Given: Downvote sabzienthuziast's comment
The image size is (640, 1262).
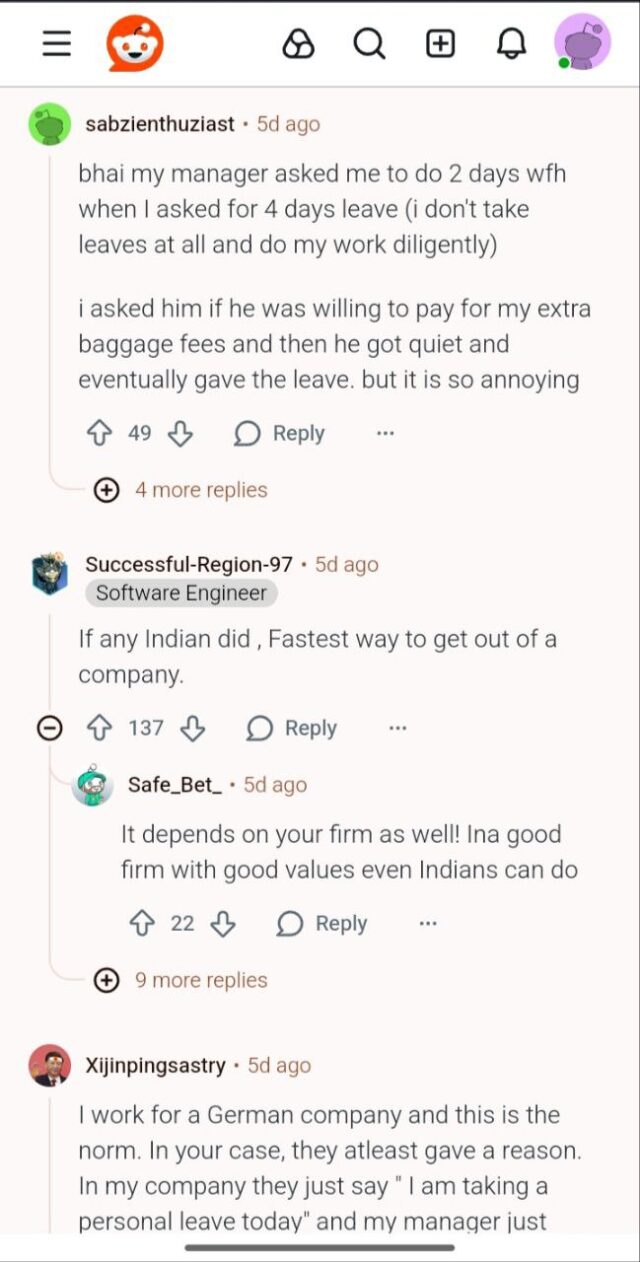Looking at the screenshot, I should (x=178, y=433).
